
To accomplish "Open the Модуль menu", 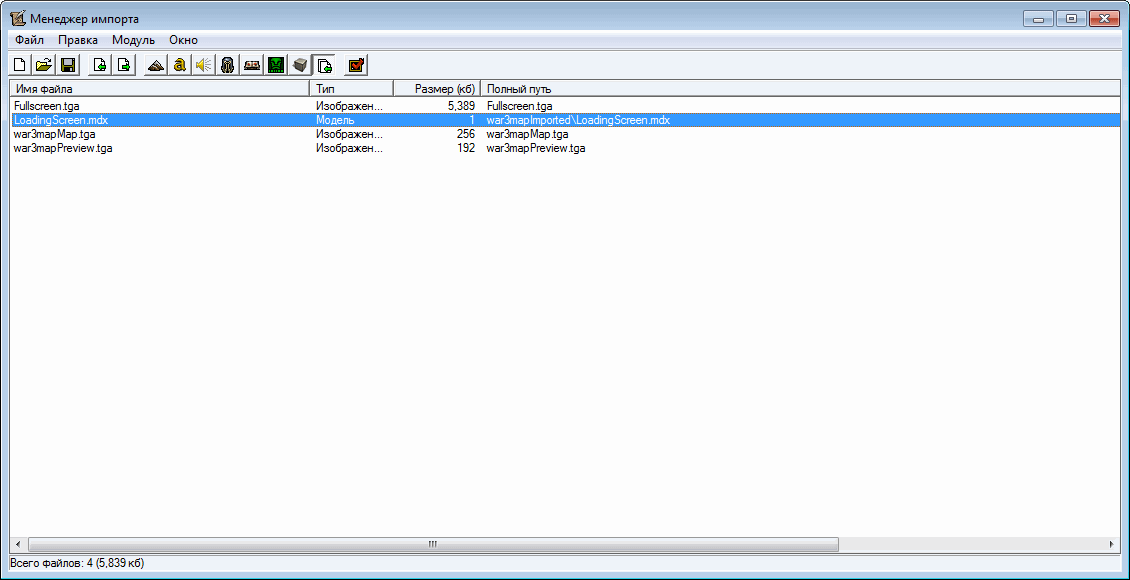I will point(133,40).
